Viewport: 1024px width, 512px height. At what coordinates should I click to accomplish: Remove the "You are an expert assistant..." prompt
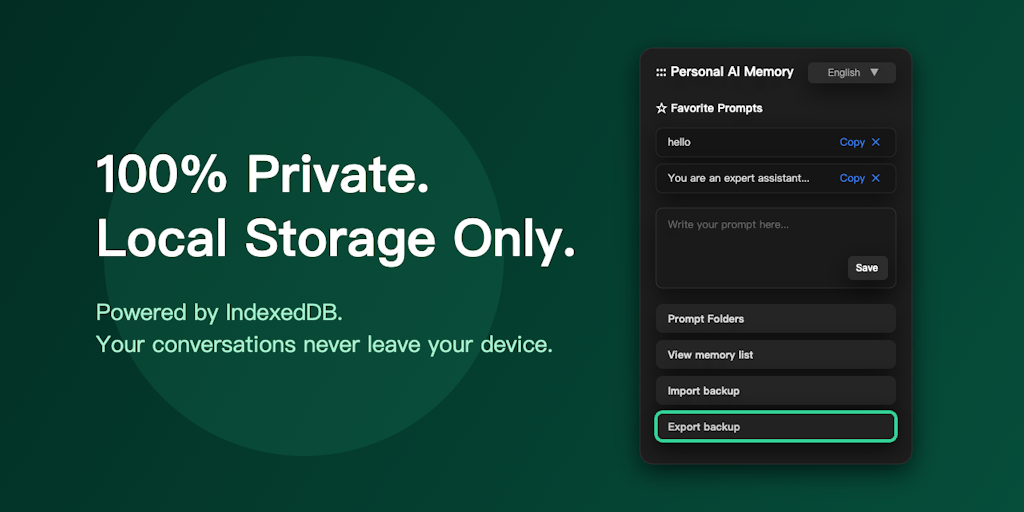coord(876,178)
